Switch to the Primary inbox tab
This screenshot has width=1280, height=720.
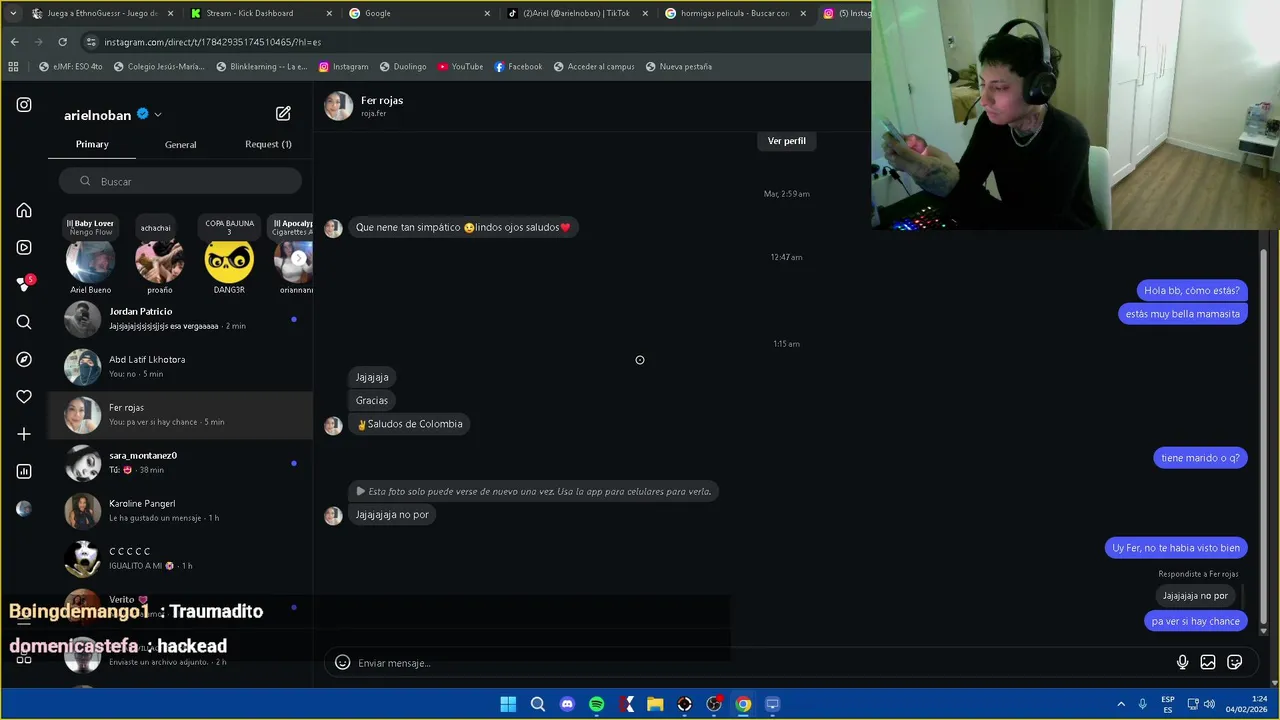[92, 144]
